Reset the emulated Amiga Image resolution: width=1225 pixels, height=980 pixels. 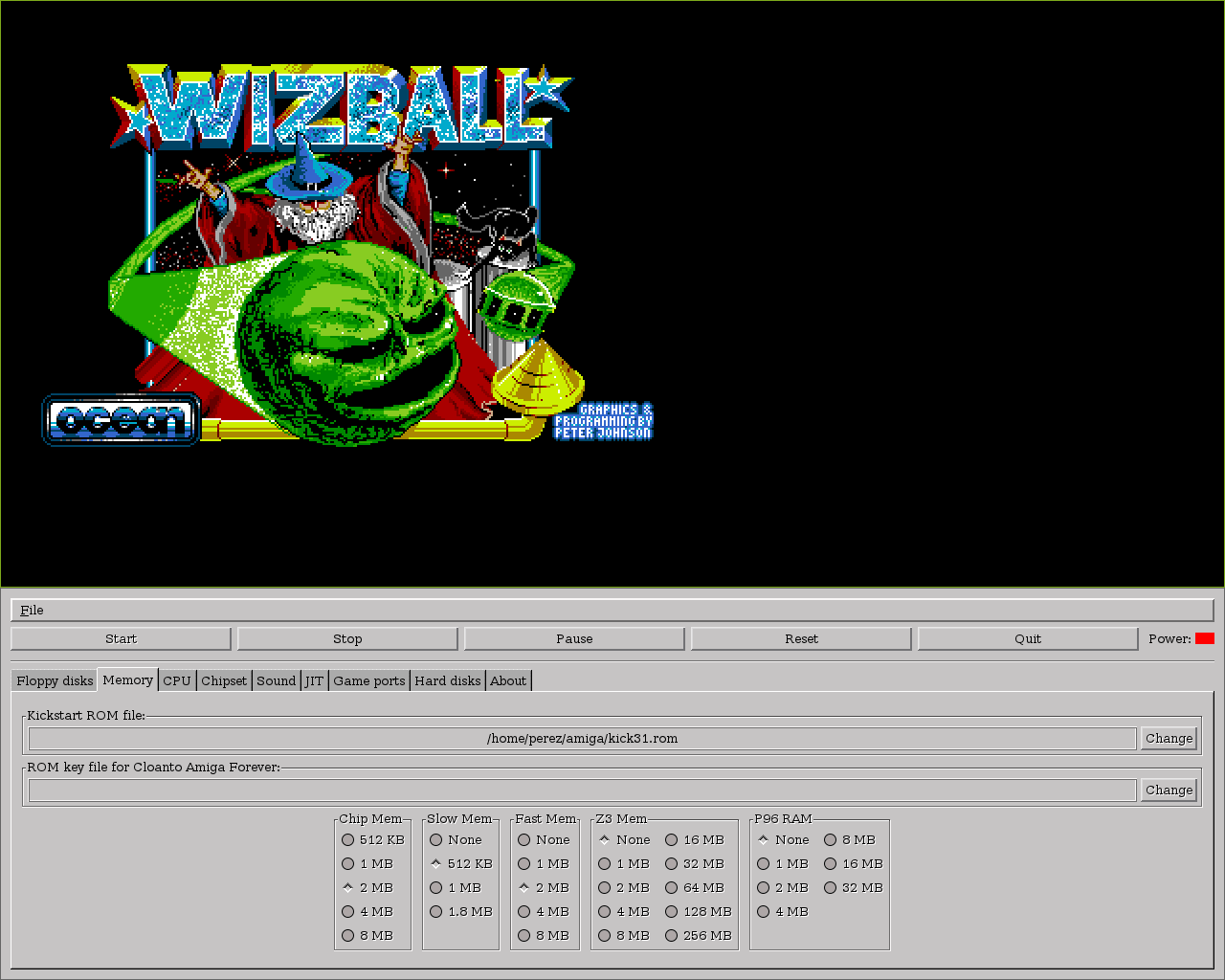(801, 638)
